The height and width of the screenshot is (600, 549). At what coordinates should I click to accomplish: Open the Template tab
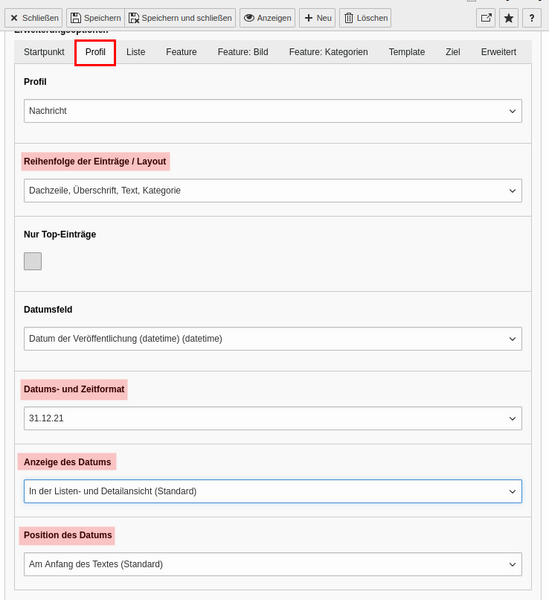coord(407,52)
